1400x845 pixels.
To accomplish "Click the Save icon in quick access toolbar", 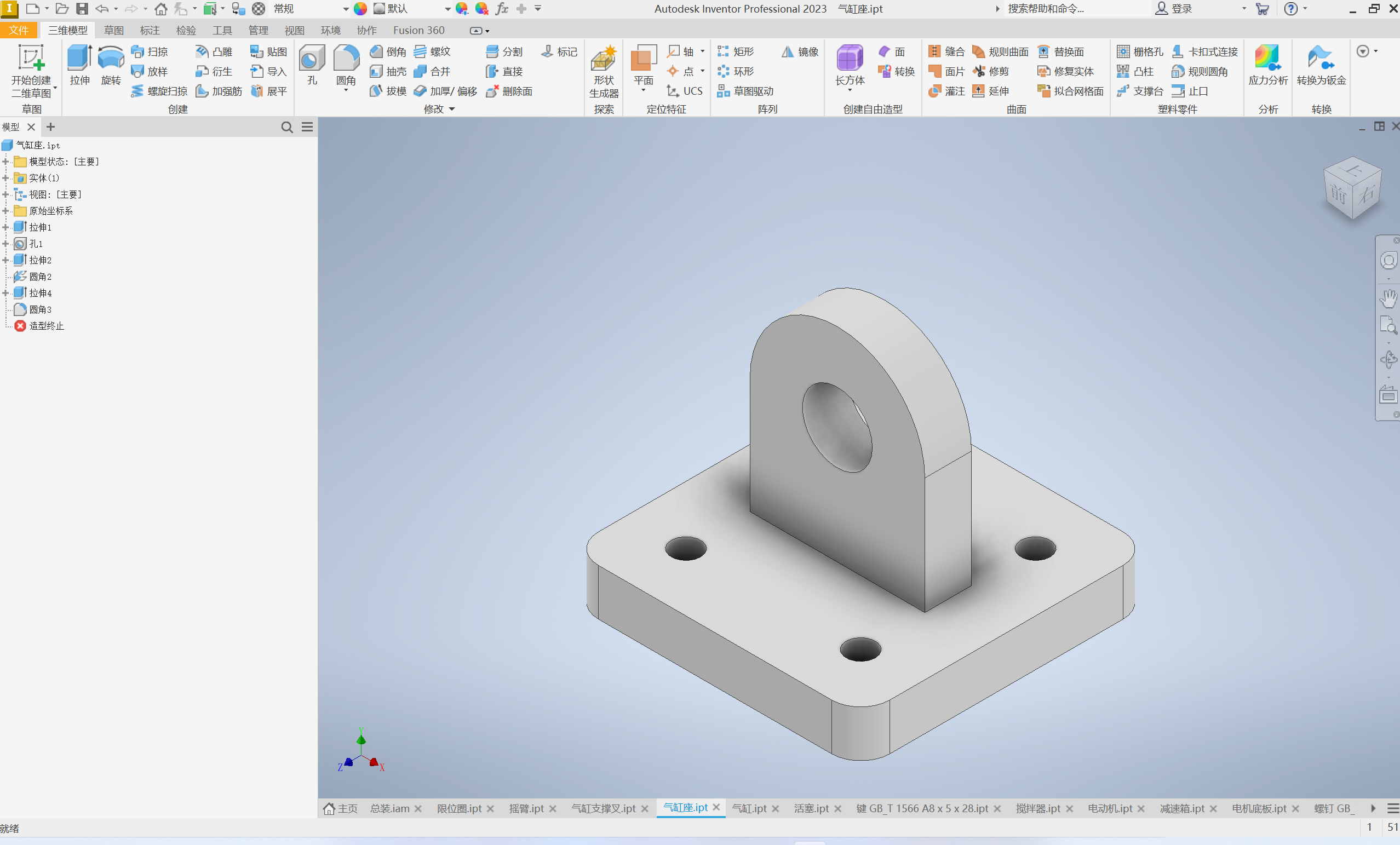I will 82,9.
